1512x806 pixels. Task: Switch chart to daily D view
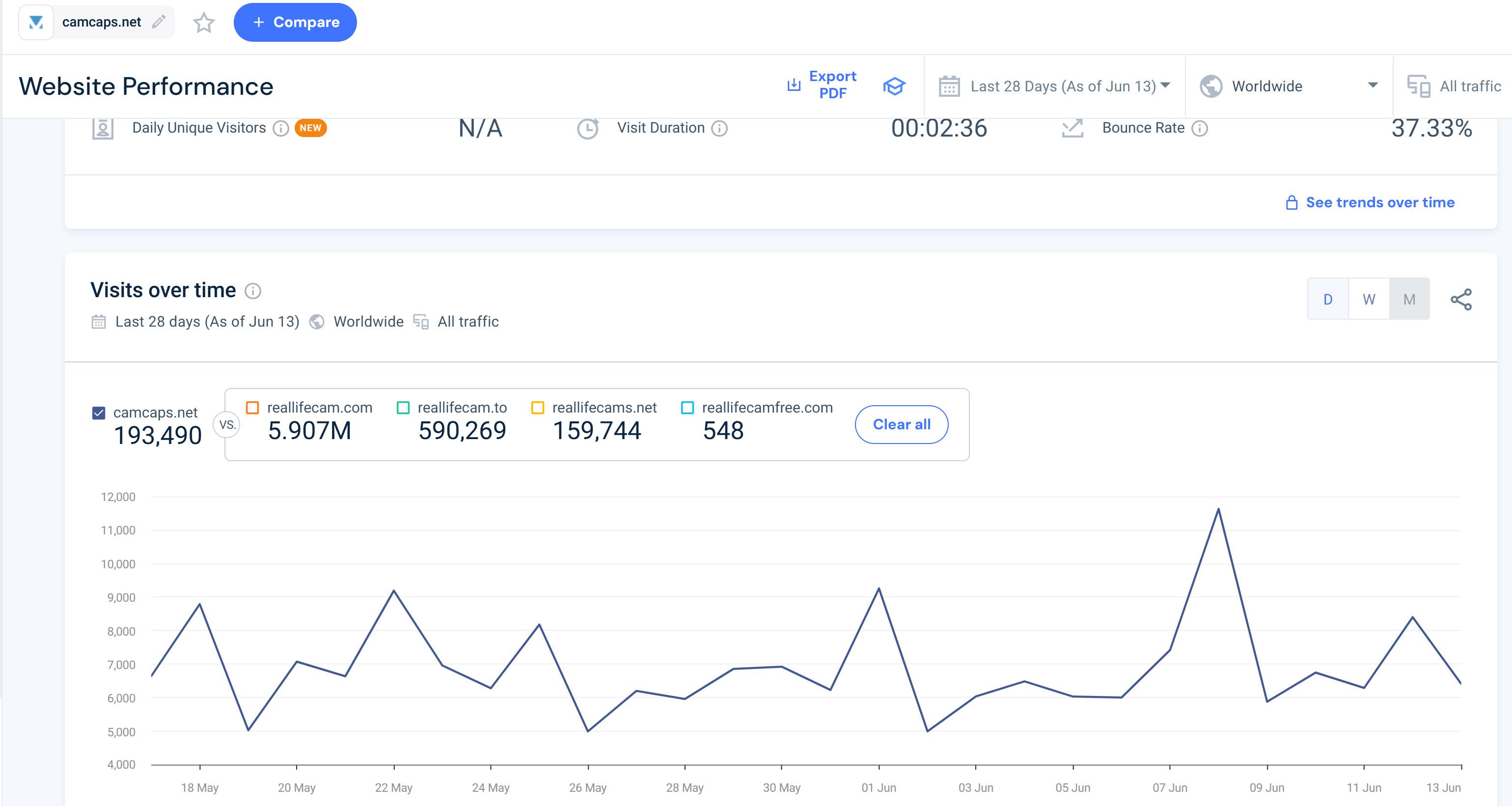(x=1328, y=300)
